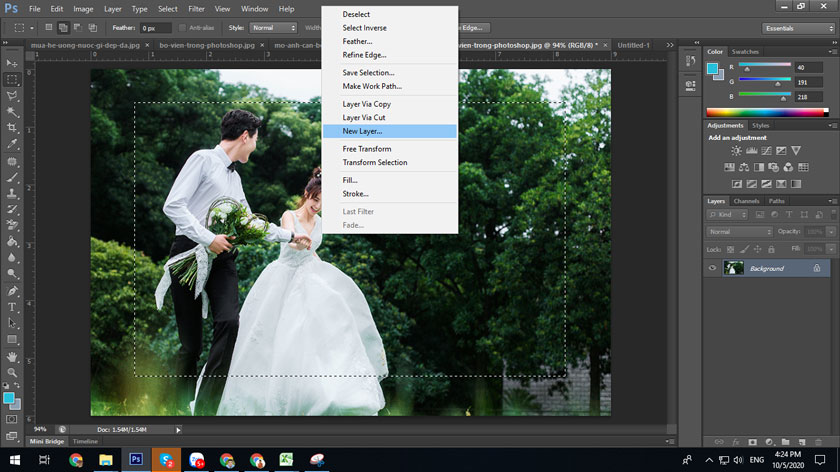Show more document tabs chevron

[670, 46]
